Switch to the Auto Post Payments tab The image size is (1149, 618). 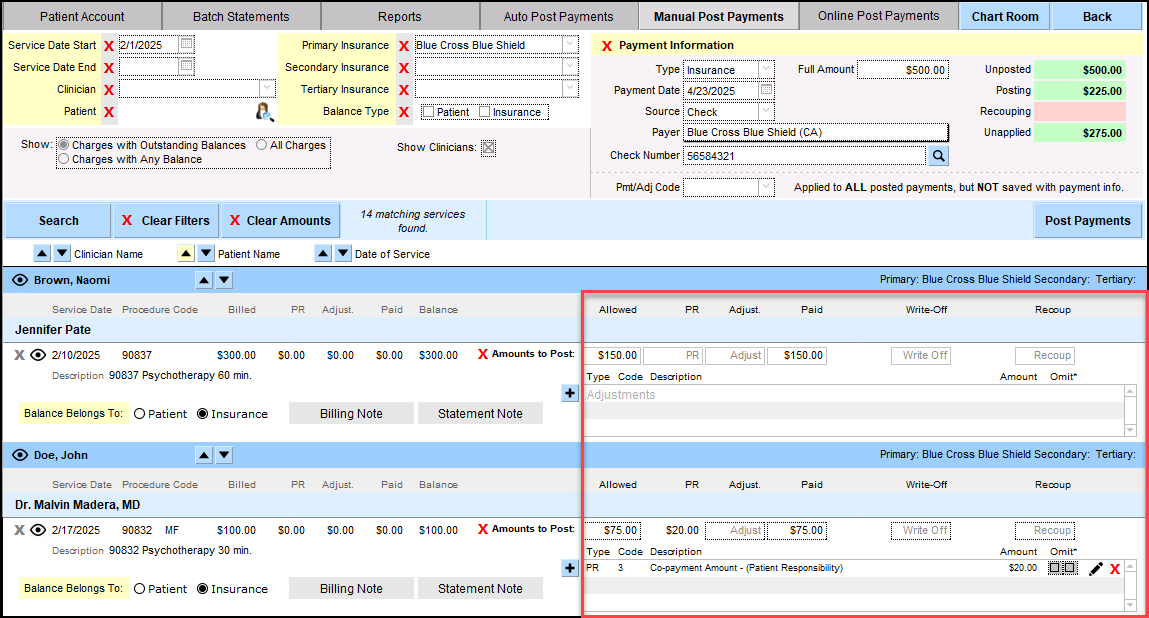(558, 16)
